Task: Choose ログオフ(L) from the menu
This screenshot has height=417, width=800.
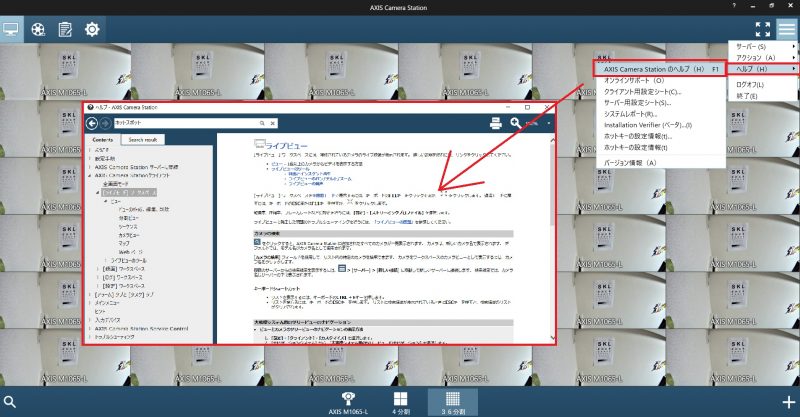Action: (x=749, y=85)
